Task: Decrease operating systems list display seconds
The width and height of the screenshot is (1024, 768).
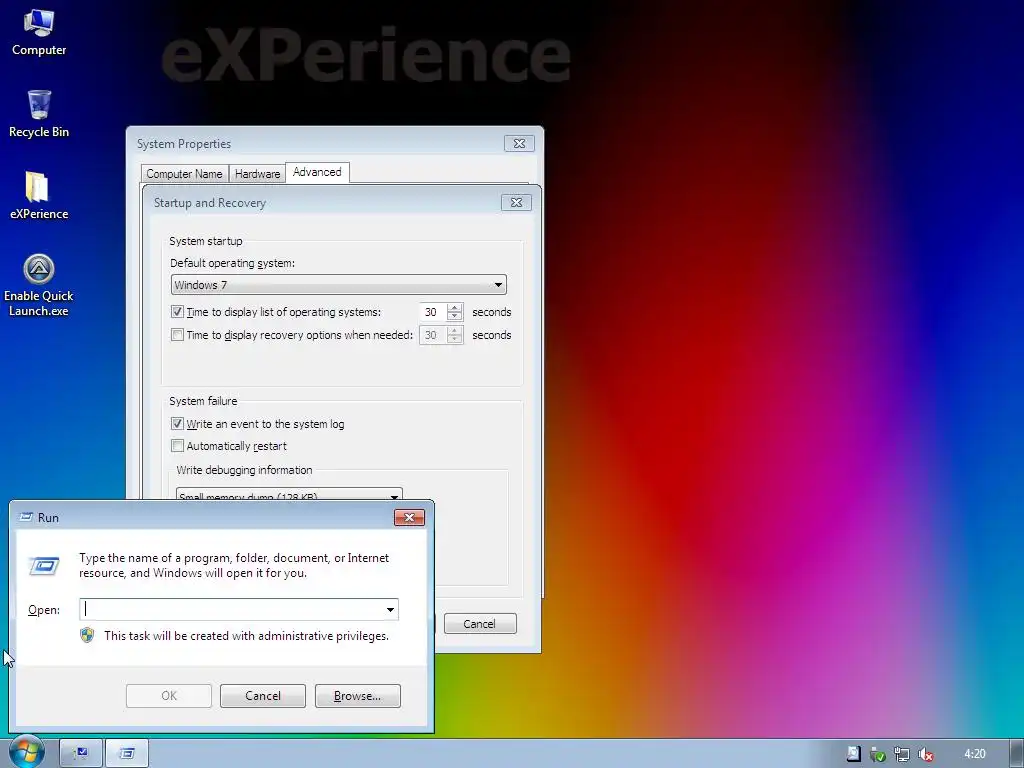Action: (455, 316)
